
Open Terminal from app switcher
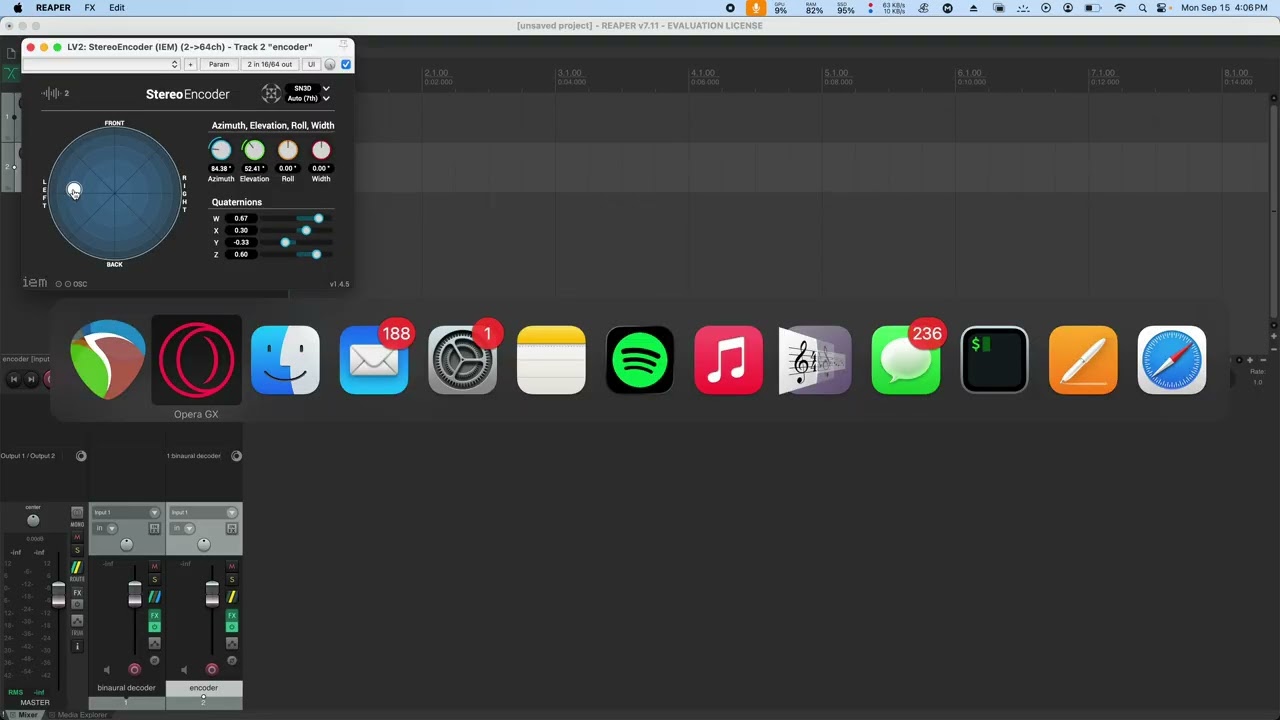point(994,360)
